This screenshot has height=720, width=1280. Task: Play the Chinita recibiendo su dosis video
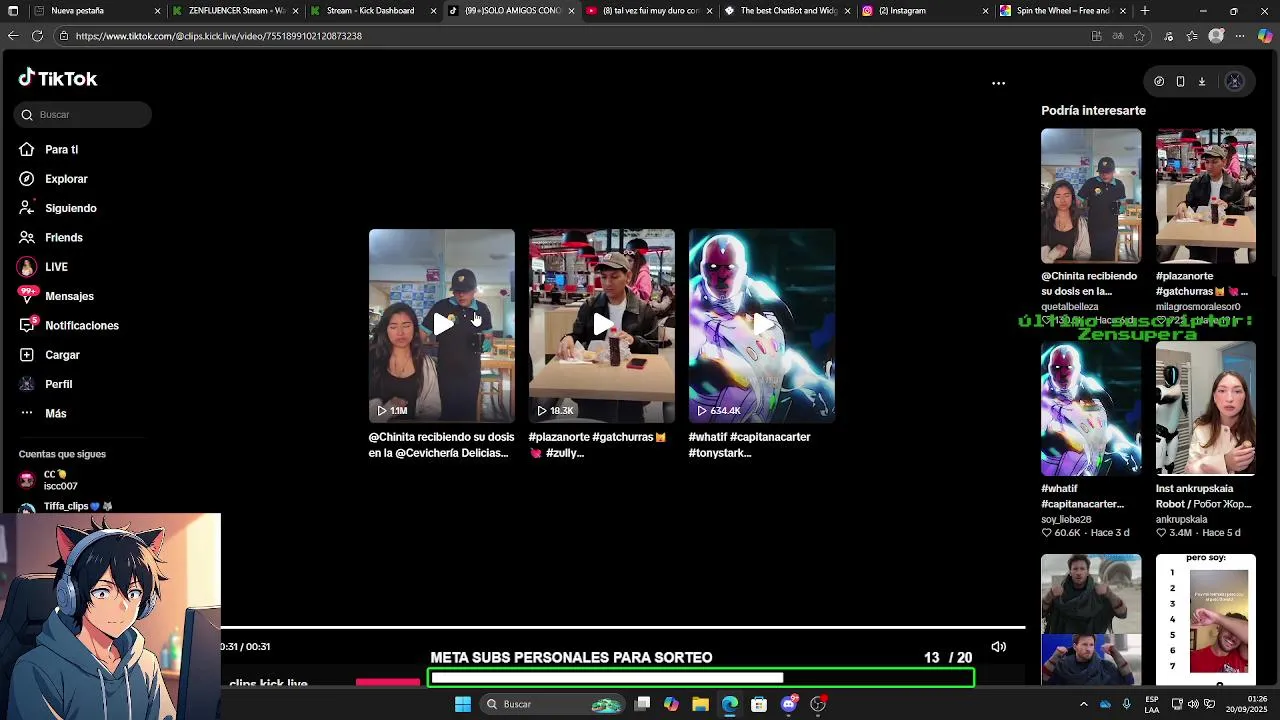(442, 325)
